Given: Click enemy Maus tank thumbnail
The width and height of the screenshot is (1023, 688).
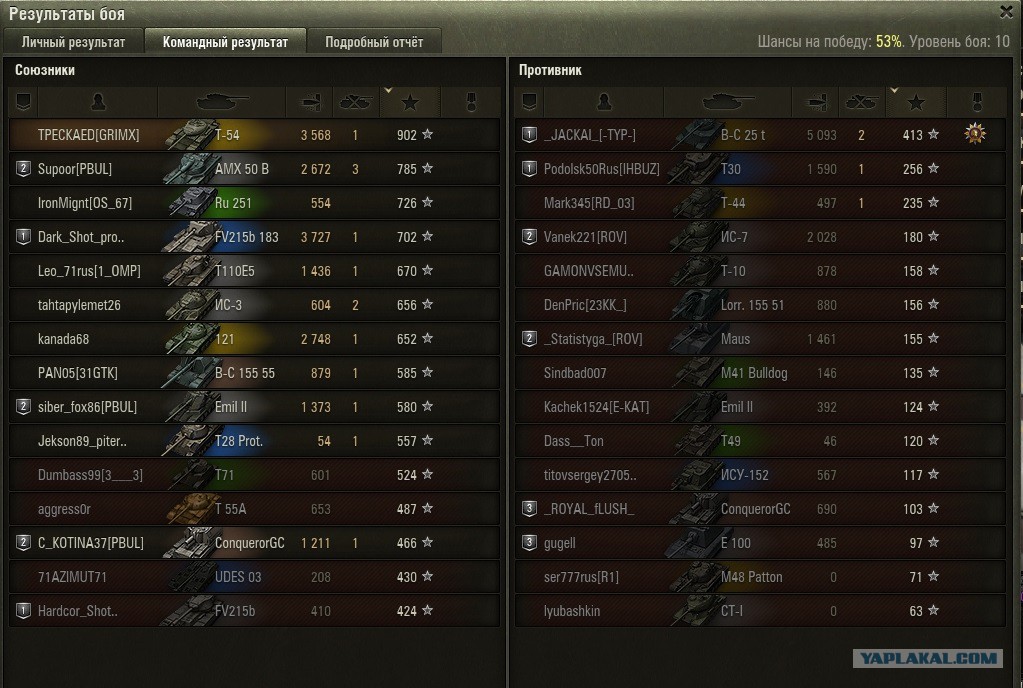Looking at the screenshot, I should point(695,339).
